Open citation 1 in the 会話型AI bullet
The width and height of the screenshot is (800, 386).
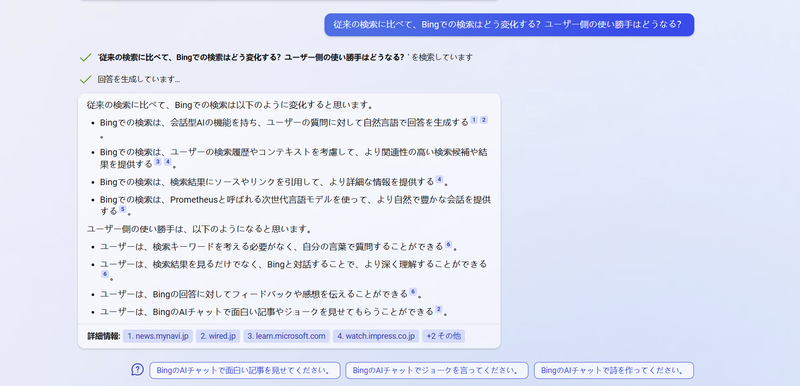click(x=474, y=120)
